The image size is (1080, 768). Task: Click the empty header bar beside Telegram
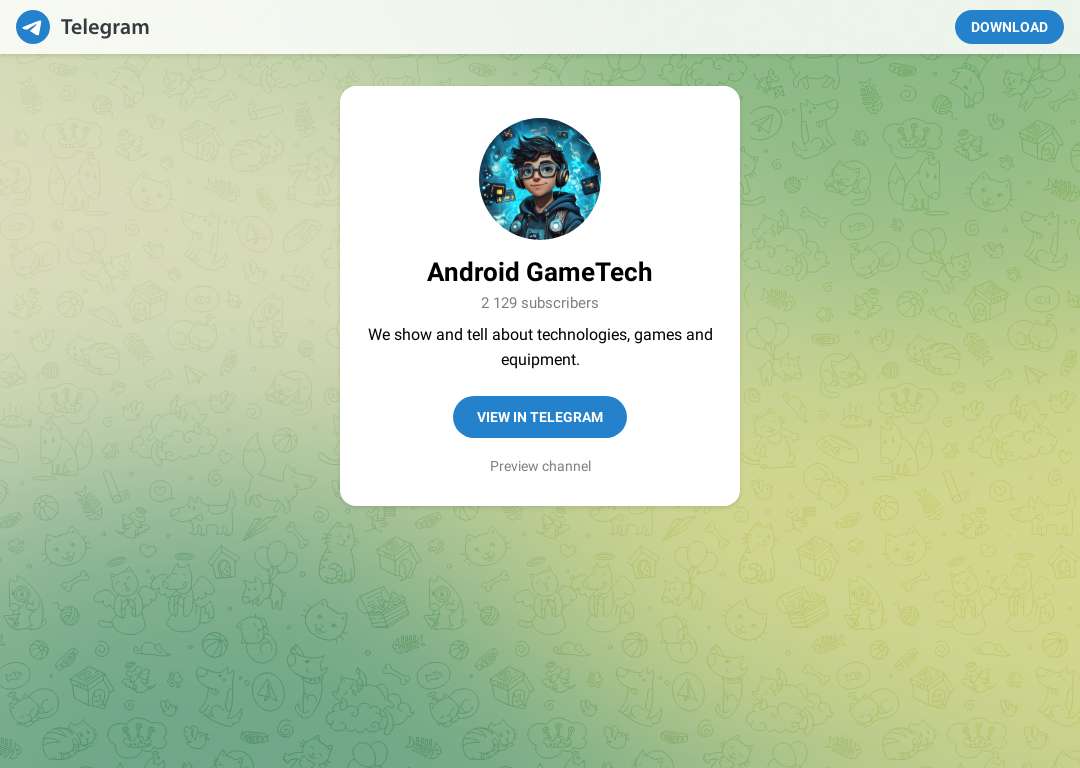[x=551, y=27]
